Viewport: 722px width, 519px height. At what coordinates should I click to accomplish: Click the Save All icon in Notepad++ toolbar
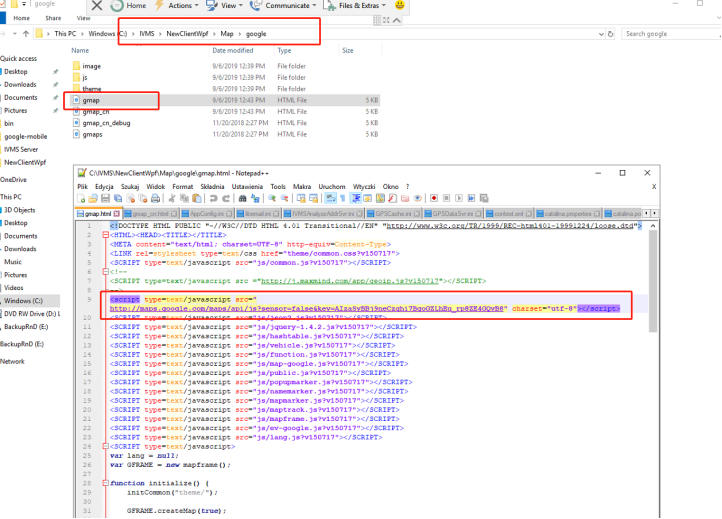[x=118, y=198]
